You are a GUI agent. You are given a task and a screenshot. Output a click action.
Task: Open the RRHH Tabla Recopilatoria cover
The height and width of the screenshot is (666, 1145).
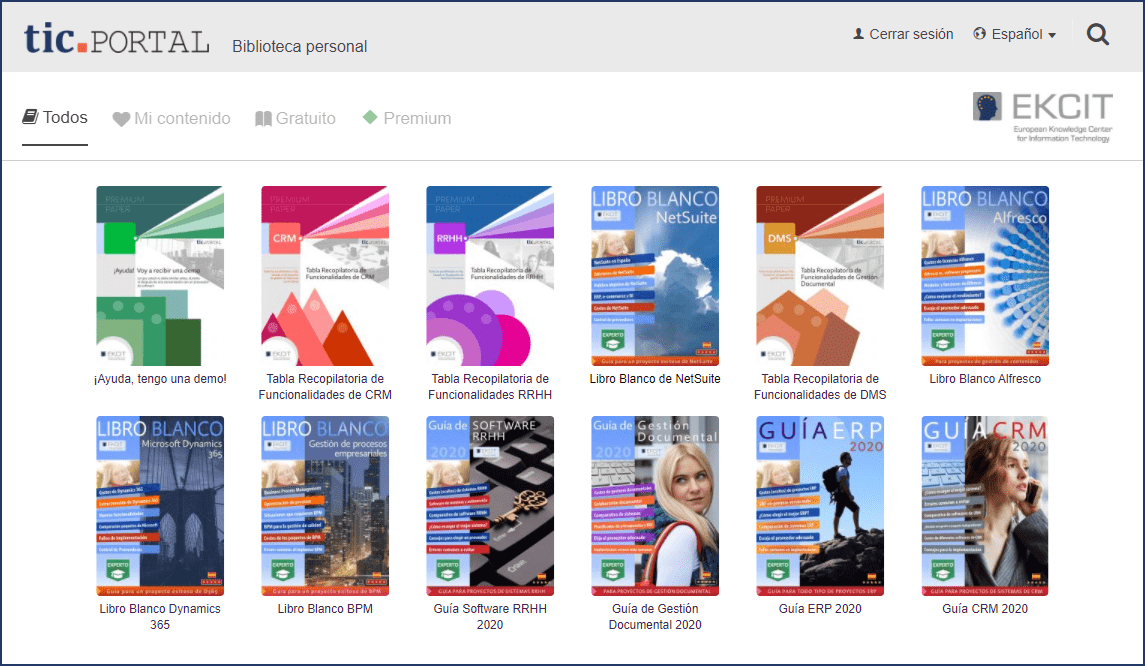click(x=490, y=276)
